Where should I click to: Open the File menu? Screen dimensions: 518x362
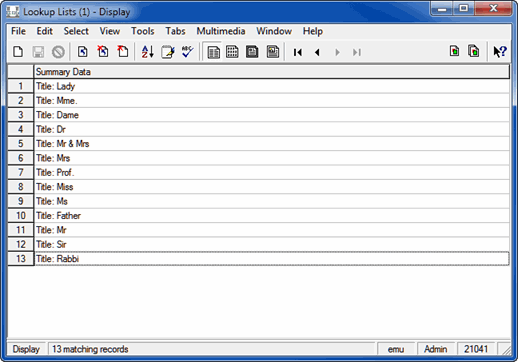coord(18,31)
